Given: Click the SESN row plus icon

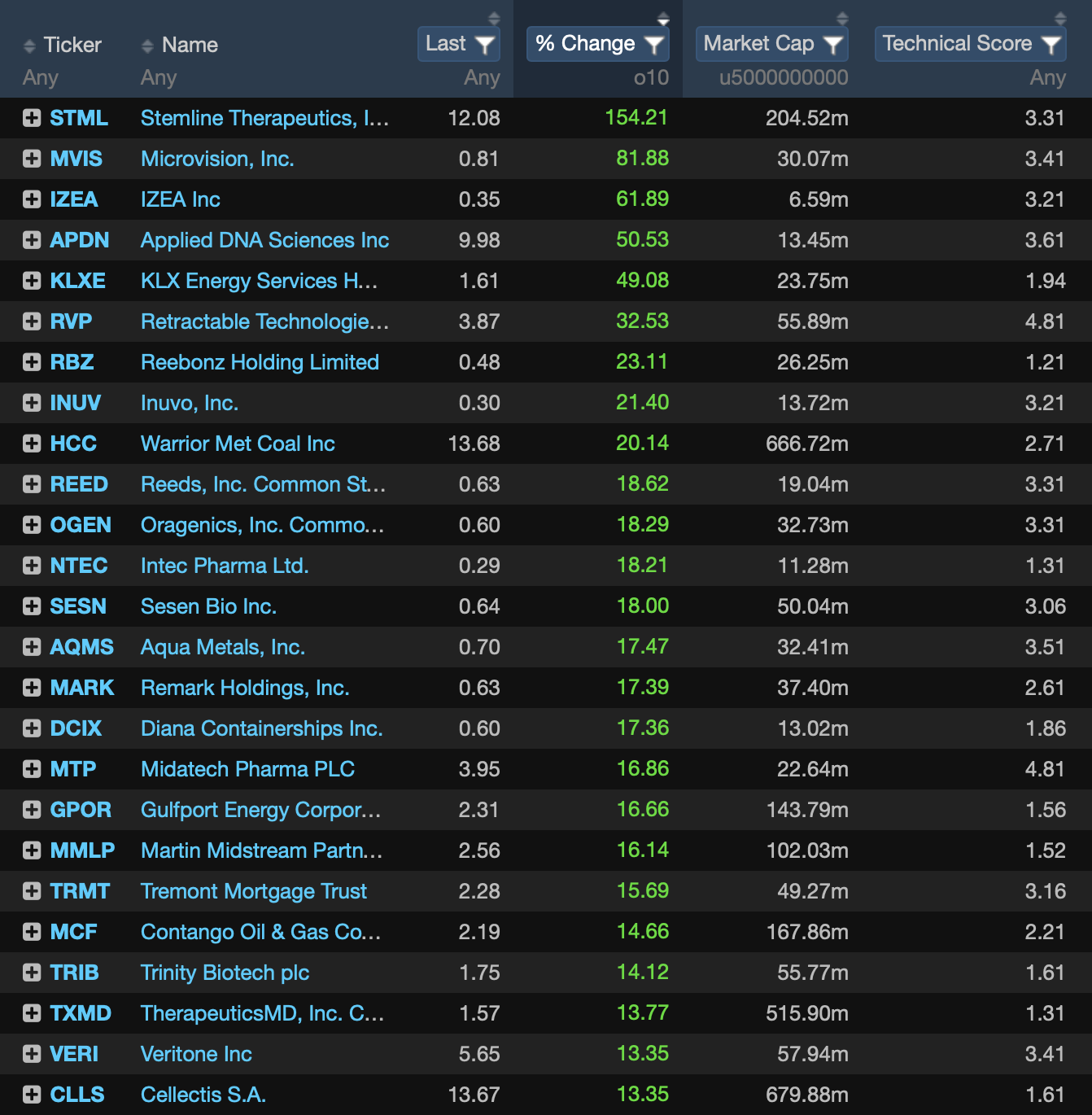Looking at the screenshot, I should pos(32,606).
